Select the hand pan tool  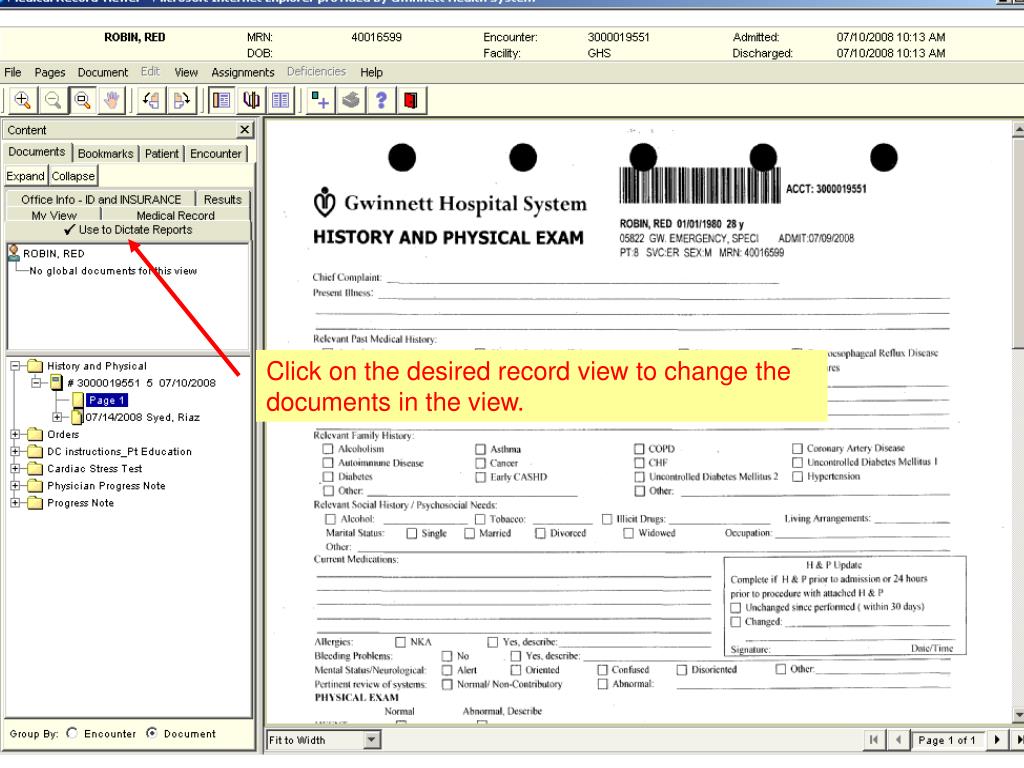[x=112, y=100]
